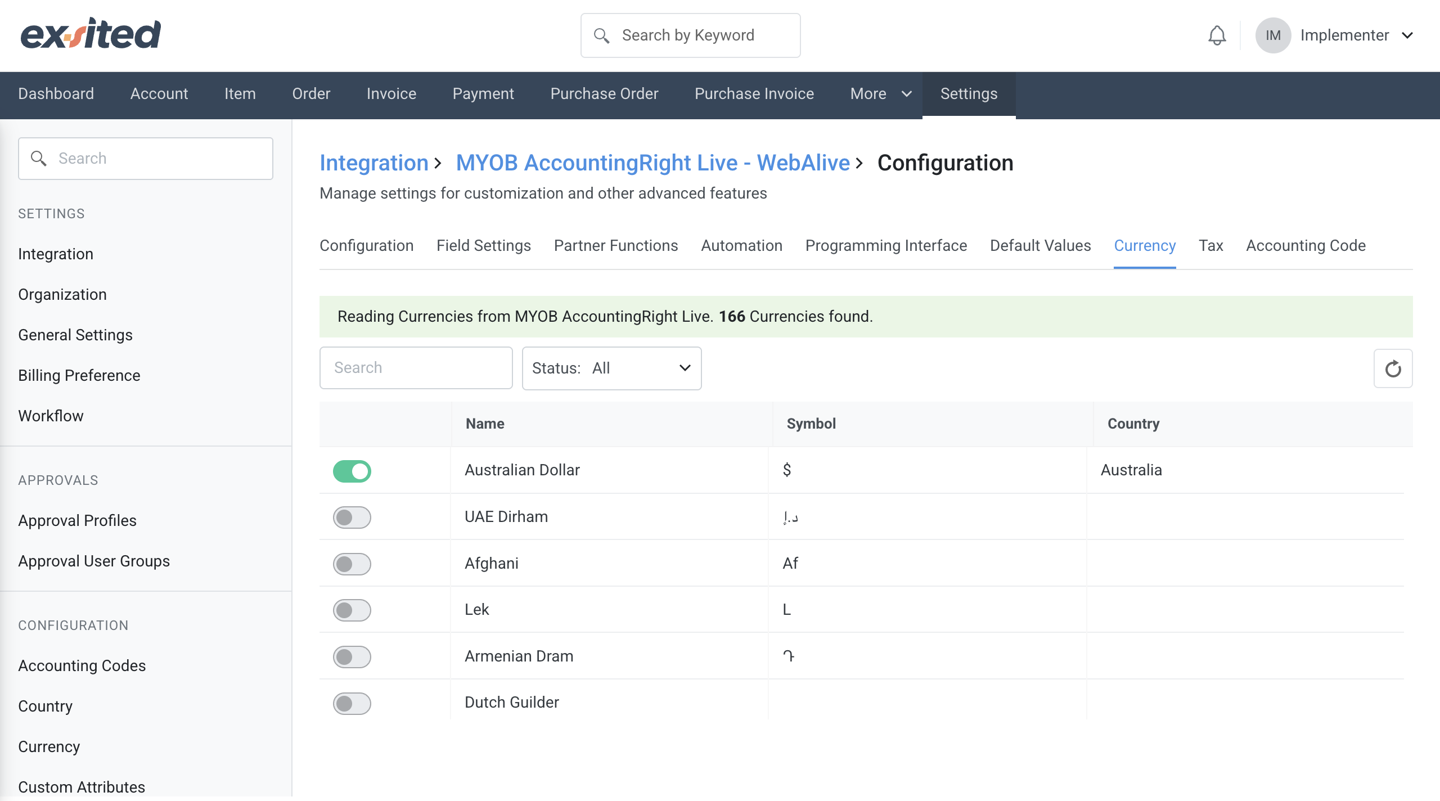
Task: Select the Settings navigation item
Action: coord(969,94)
